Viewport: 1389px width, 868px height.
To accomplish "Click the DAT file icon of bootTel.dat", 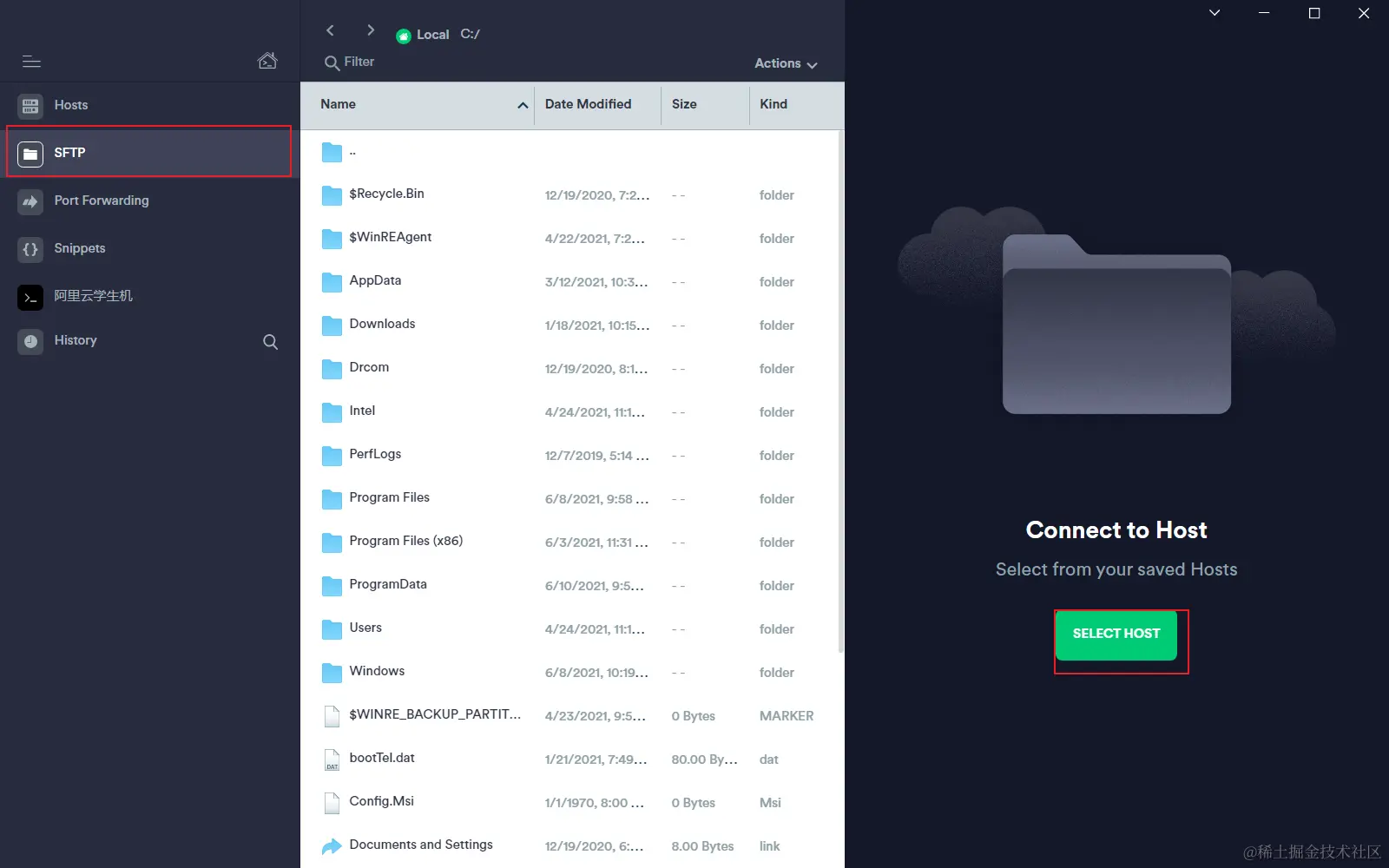I will point(332,759).
